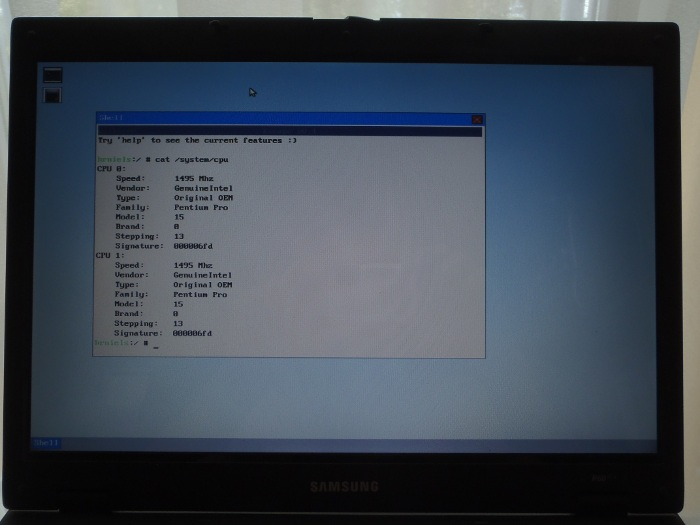
Task: Click CPU 0 Signature value 000006fd
Action: coord(193,246)
